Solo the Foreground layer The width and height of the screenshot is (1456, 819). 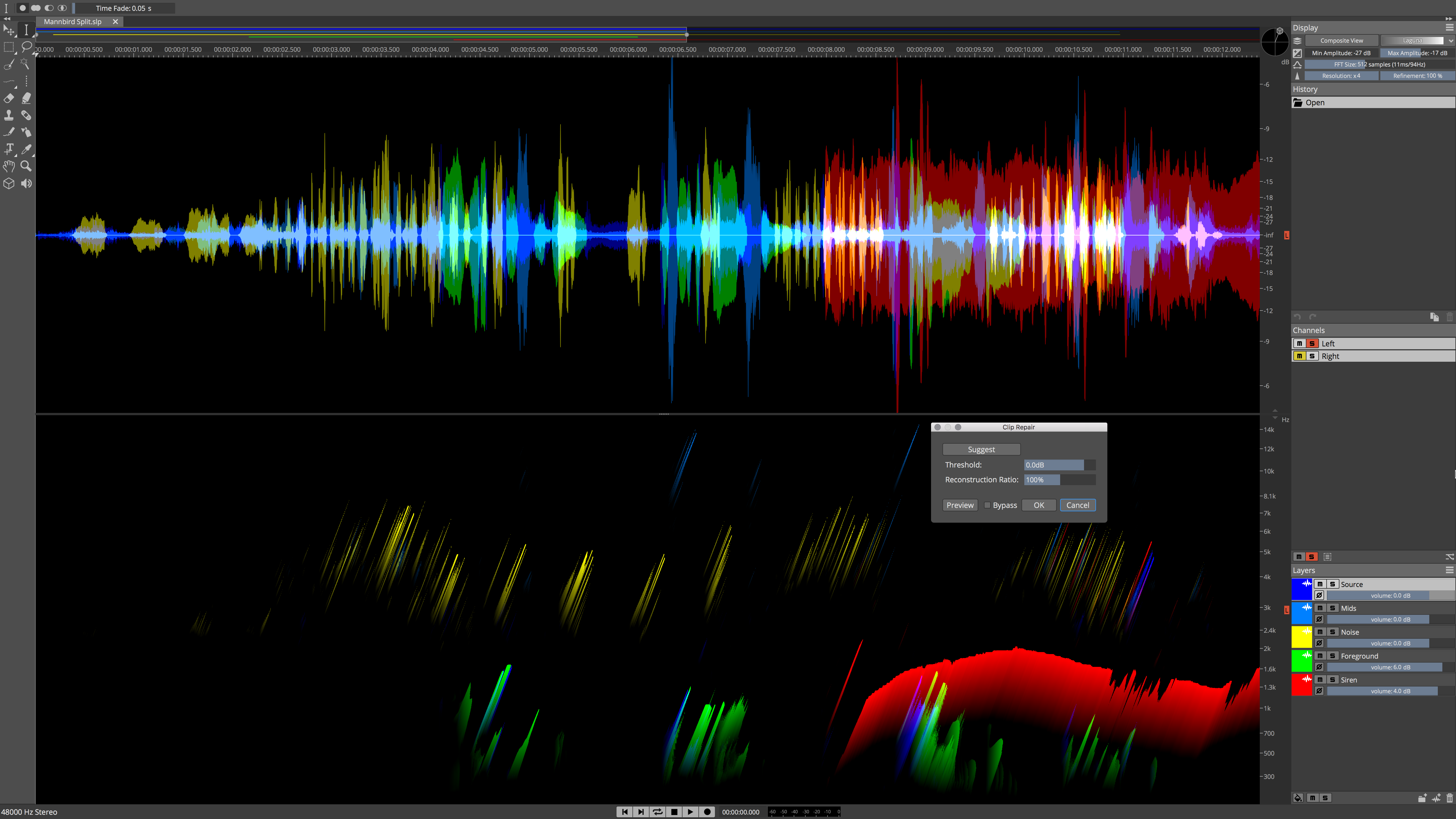click(1332, 656)
